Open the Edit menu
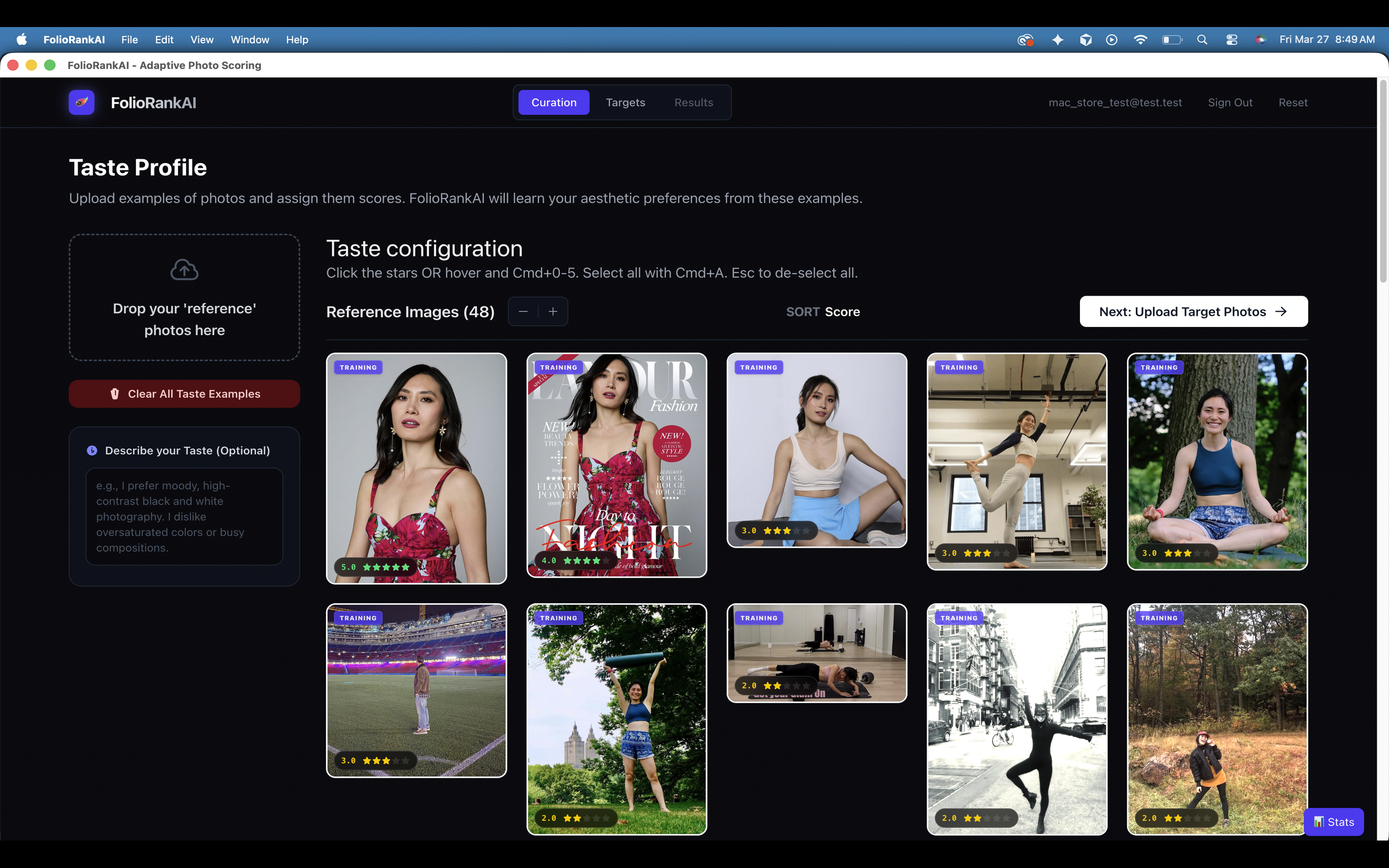The width and height of the screenshot is (1389, 868). (x=164, y=40)
